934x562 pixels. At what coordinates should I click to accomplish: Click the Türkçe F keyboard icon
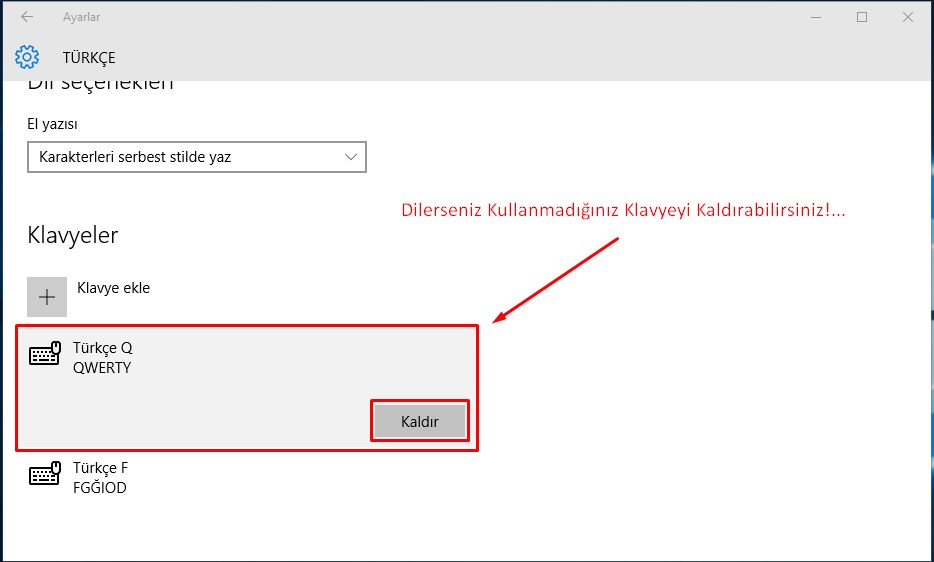45,476
